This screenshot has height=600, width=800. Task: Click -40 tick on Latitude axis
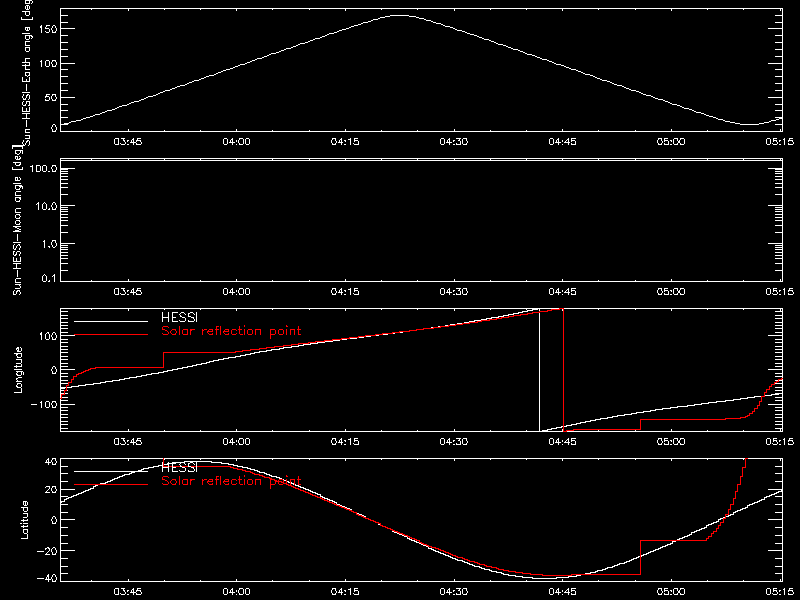(x=47, y=579)
